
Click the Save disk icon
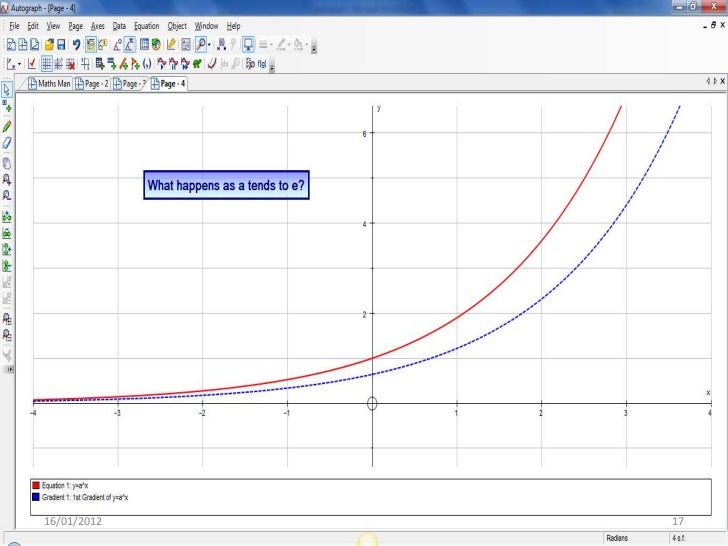coord(62,45)
